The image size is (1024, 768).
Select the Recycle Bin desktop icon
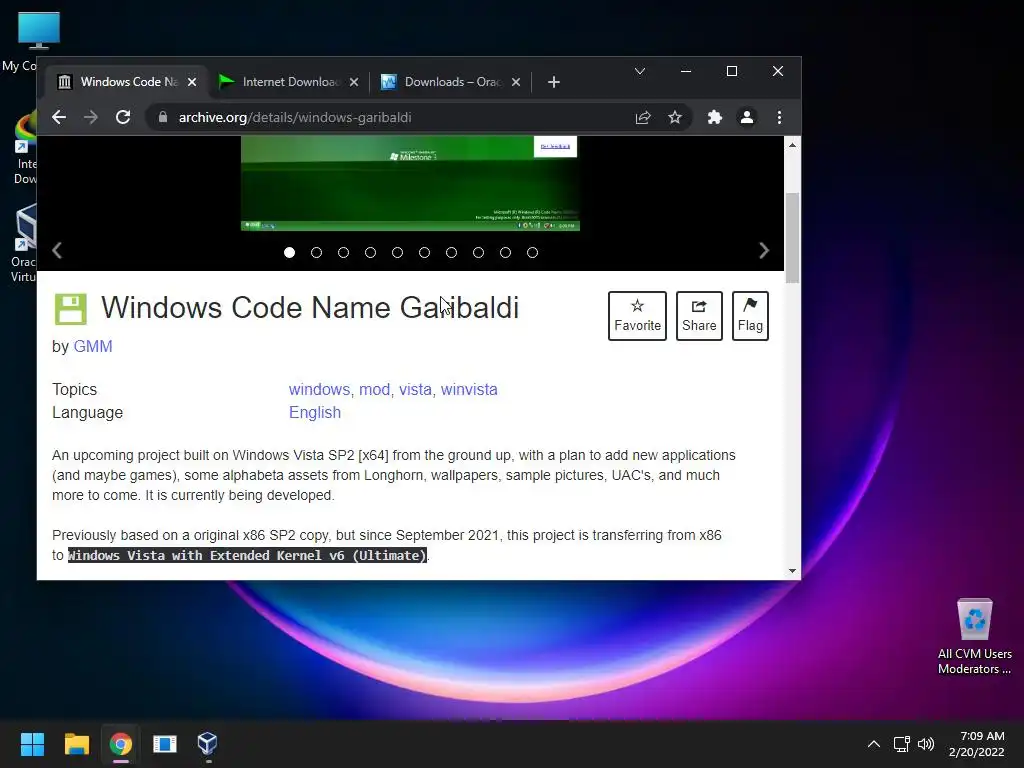[x=975, y=636]
